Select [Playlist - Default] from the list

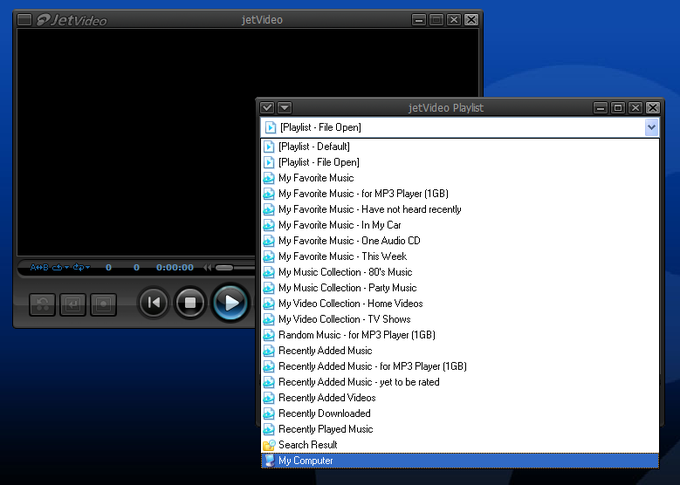[x=460, y=147]
